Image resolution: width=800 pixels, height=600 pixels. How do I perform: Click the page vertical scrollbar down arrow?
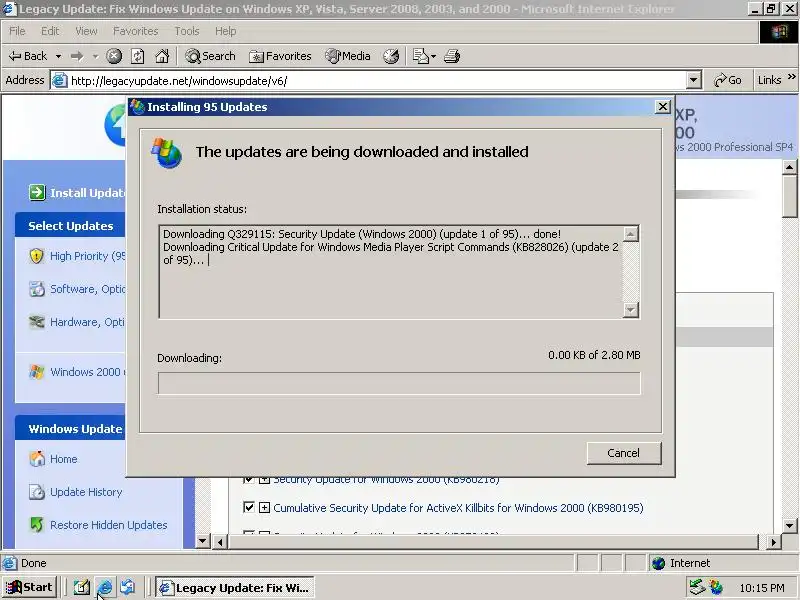pyautogui.click(x=789, y=525)
